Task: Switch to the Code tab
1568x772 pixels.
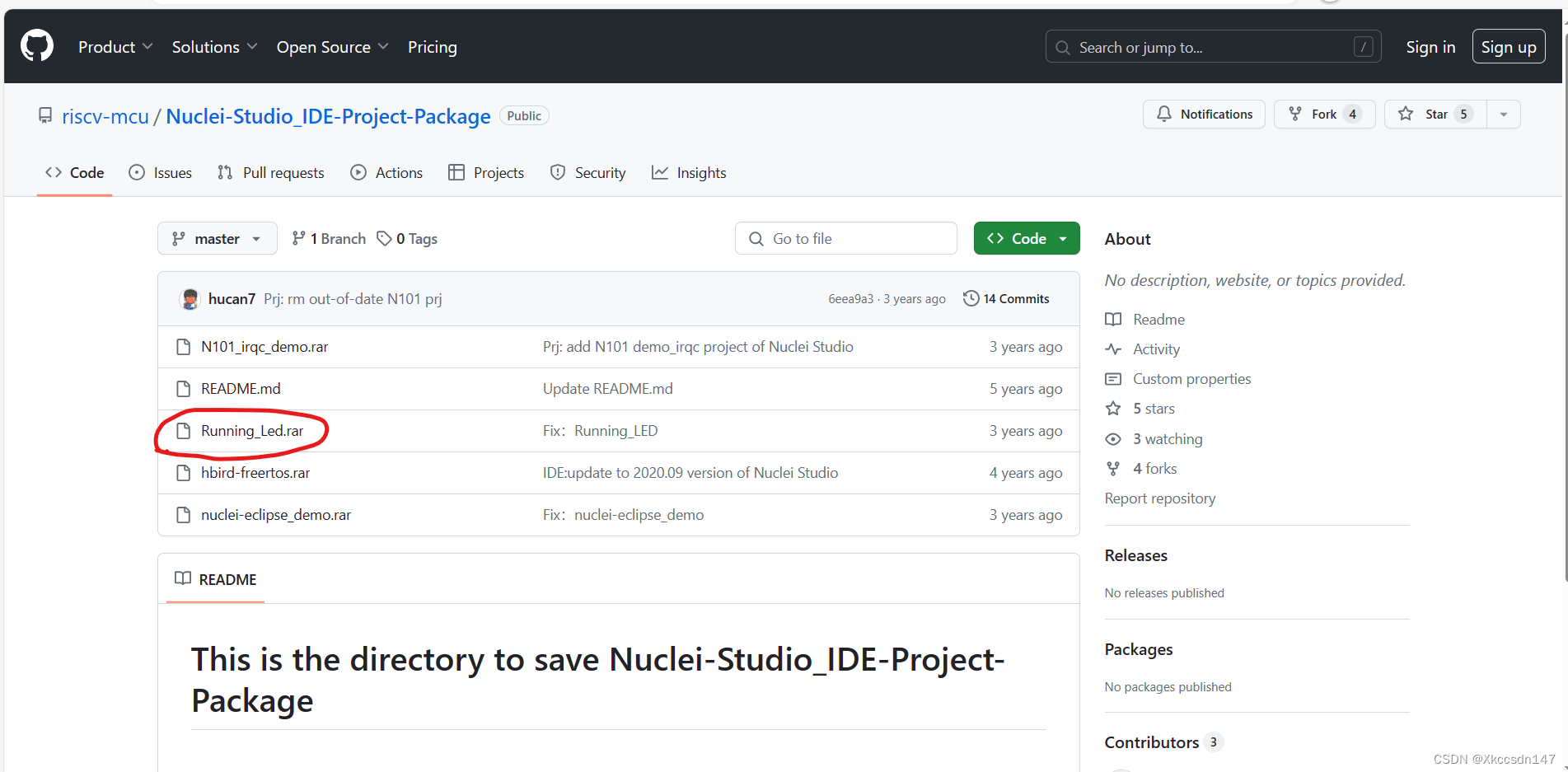Action: pyautogui.click(x=74, y=172)
